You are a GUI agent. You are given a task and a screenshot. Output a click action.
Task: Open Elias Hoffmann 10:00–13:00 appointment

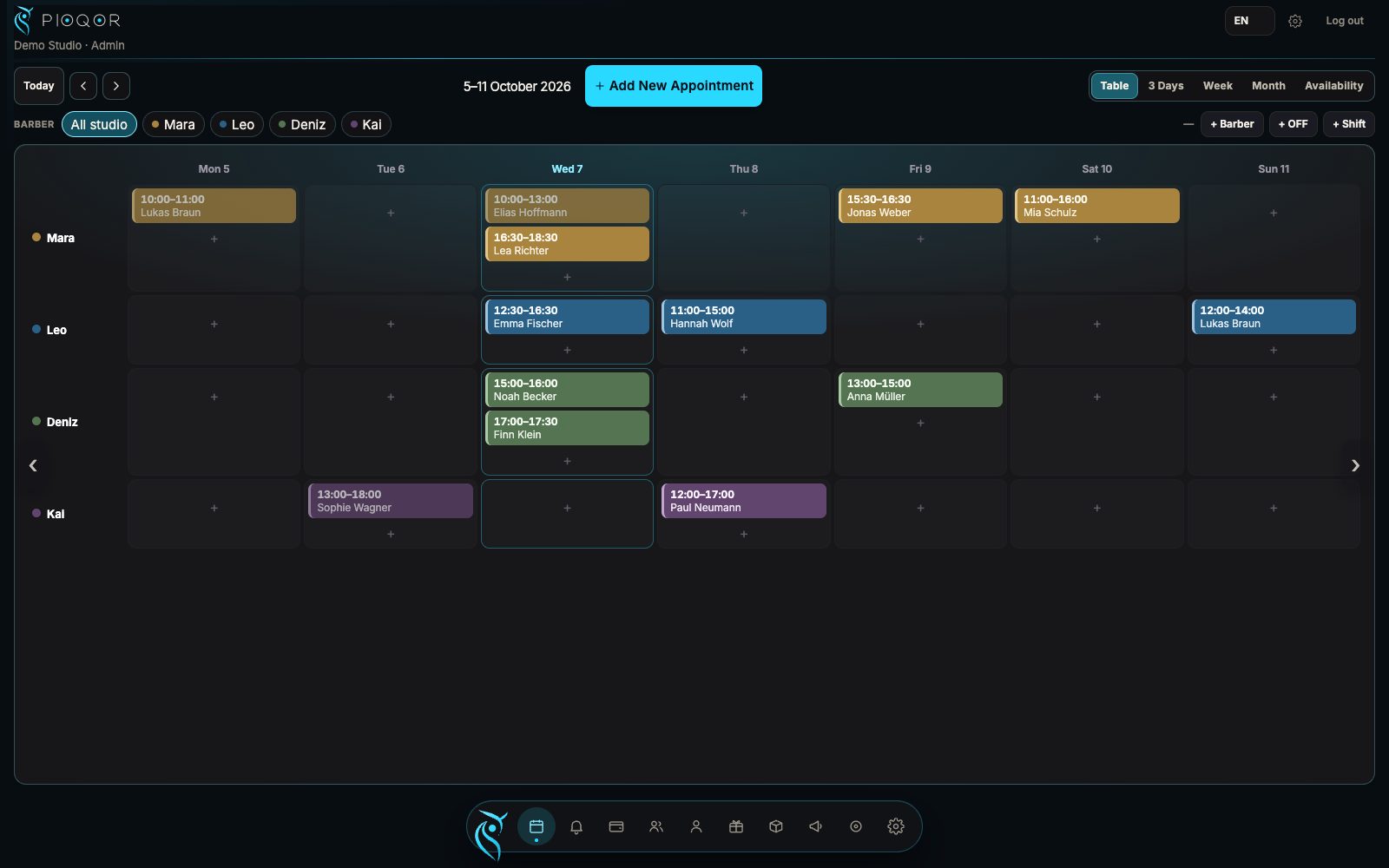[x=567, y=206]
